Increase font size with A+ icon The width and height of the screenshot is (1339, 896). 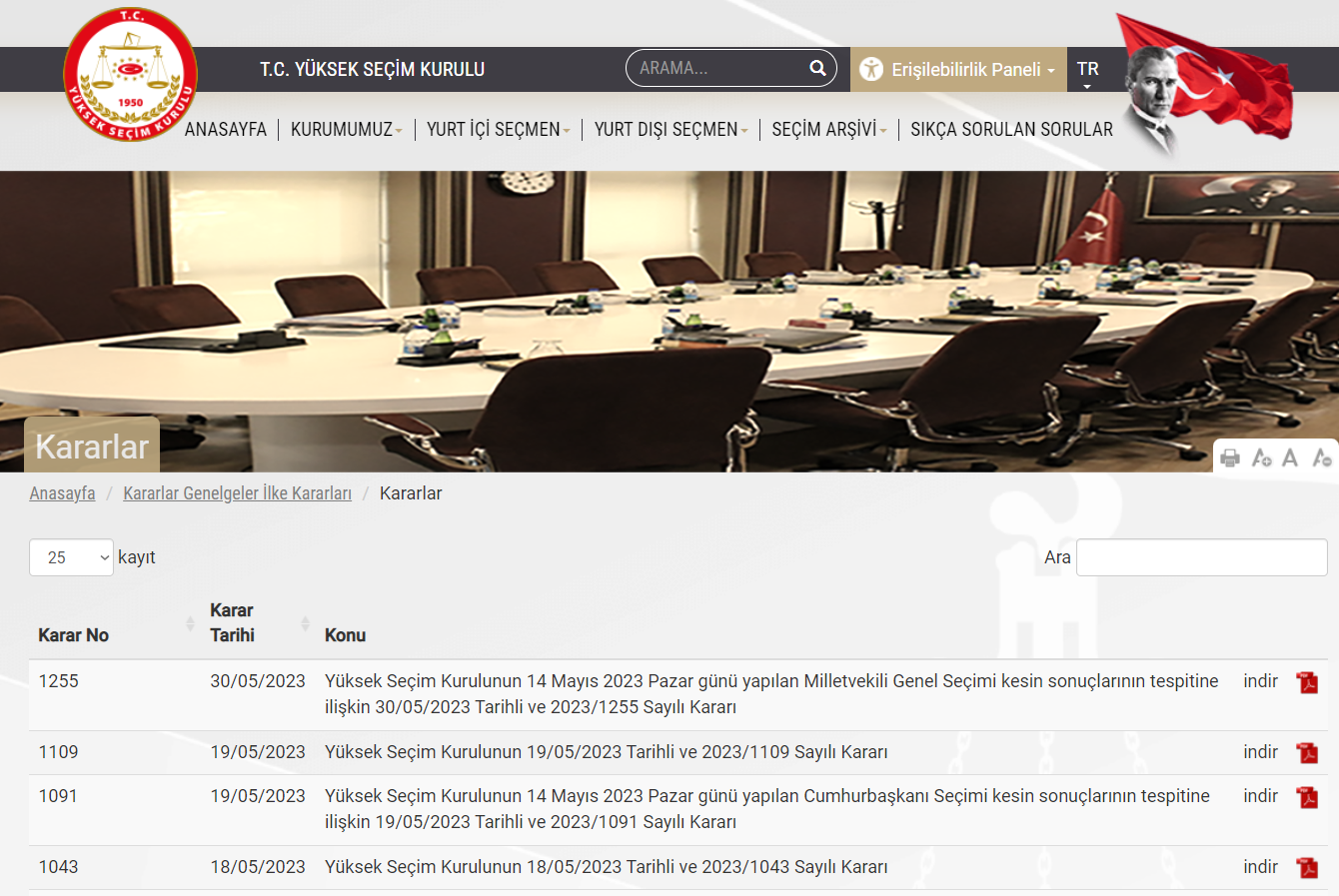click(x=1261, y=457)
